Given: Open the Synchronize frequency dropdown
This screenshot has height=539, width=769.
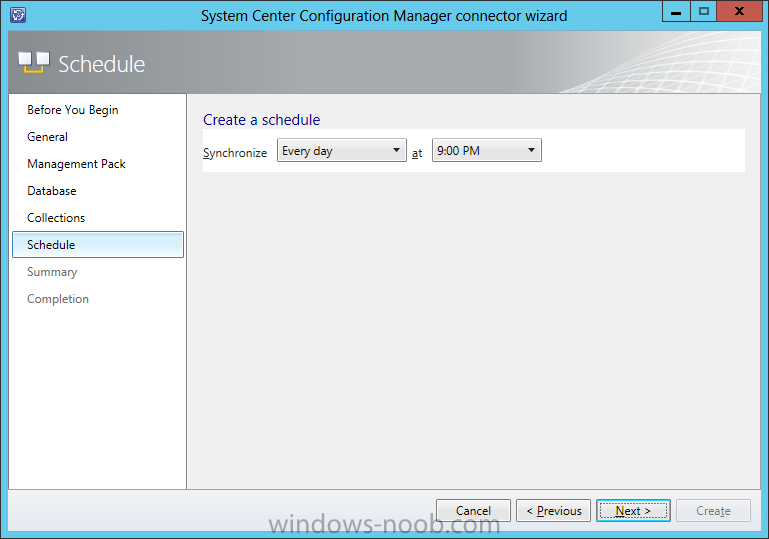Looking at the screenshot, I should [x=341, y=151].
